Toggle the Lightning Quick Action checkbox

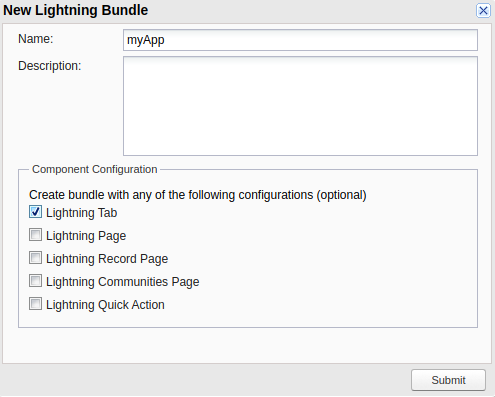pyautogui.click(x=35, y=304)
